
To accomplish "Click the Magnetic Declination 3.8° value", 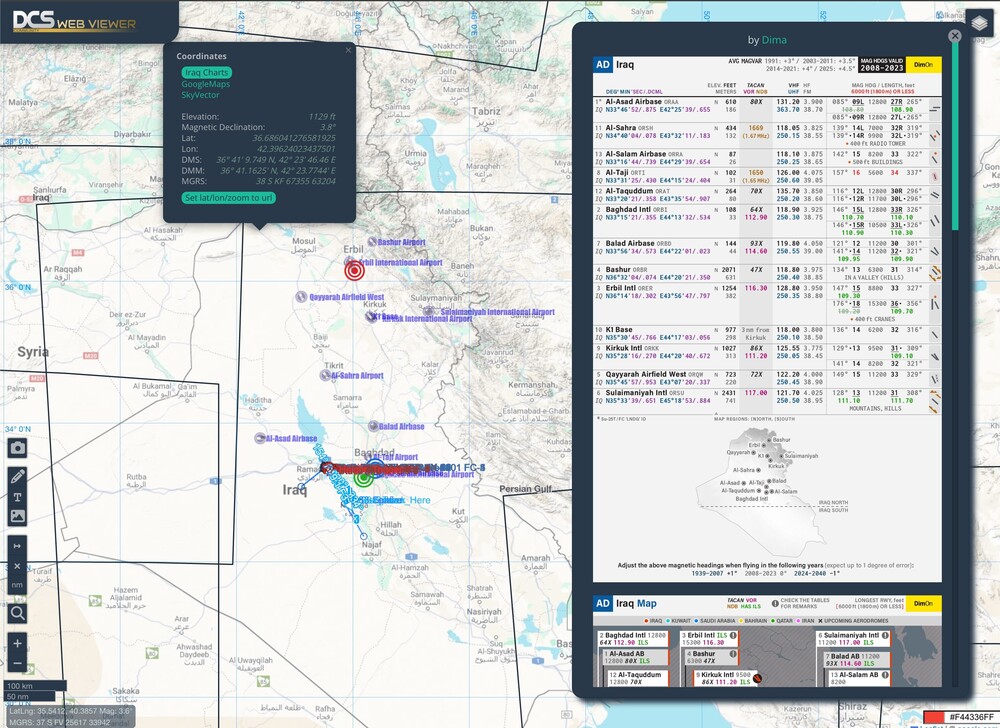I will [x=327, y=127].
